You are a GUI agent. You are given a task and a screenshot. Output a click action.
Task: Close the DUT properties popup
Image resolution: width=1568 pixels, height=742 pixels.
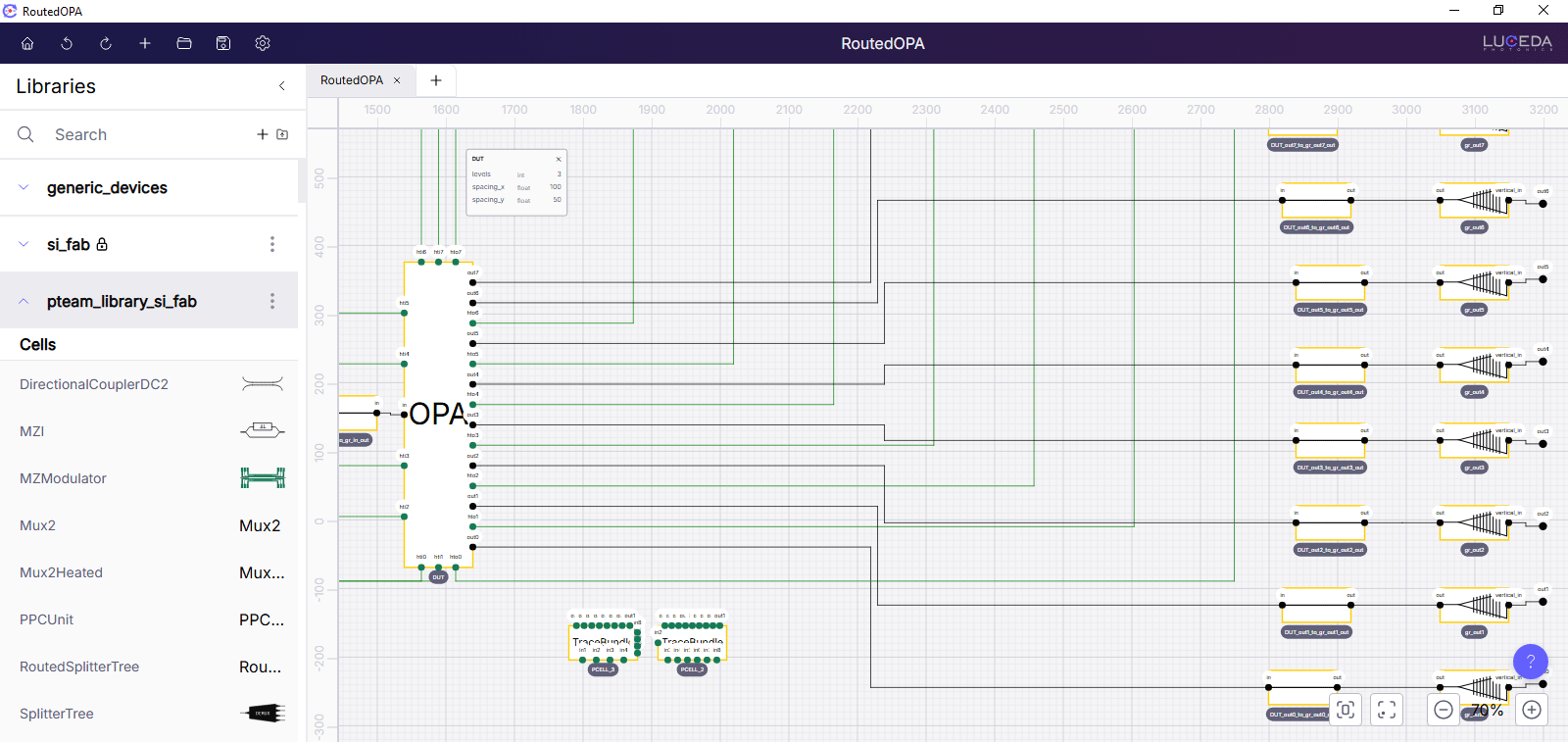click(559, 159)
